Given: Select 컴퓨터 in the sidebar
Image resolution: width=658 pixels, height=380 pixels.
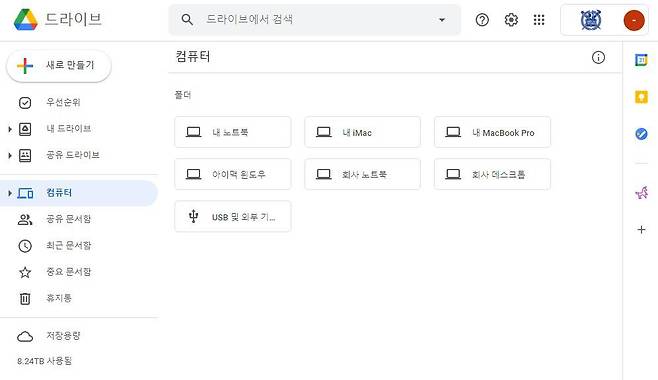Looking at the screenshot, I should tap(79, 193).
